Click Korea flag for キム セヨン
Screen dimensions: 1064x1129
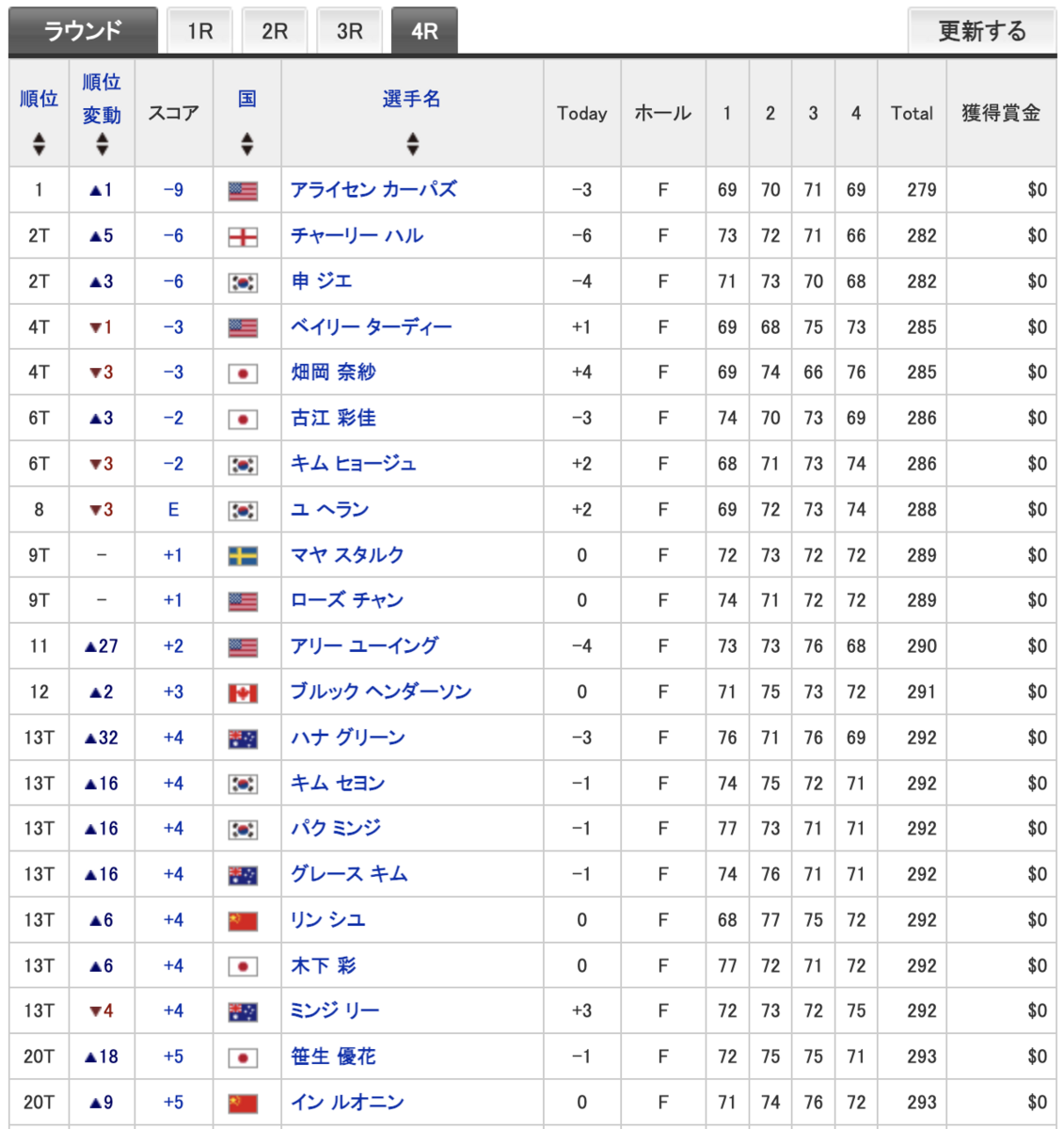tap(243, 785)
